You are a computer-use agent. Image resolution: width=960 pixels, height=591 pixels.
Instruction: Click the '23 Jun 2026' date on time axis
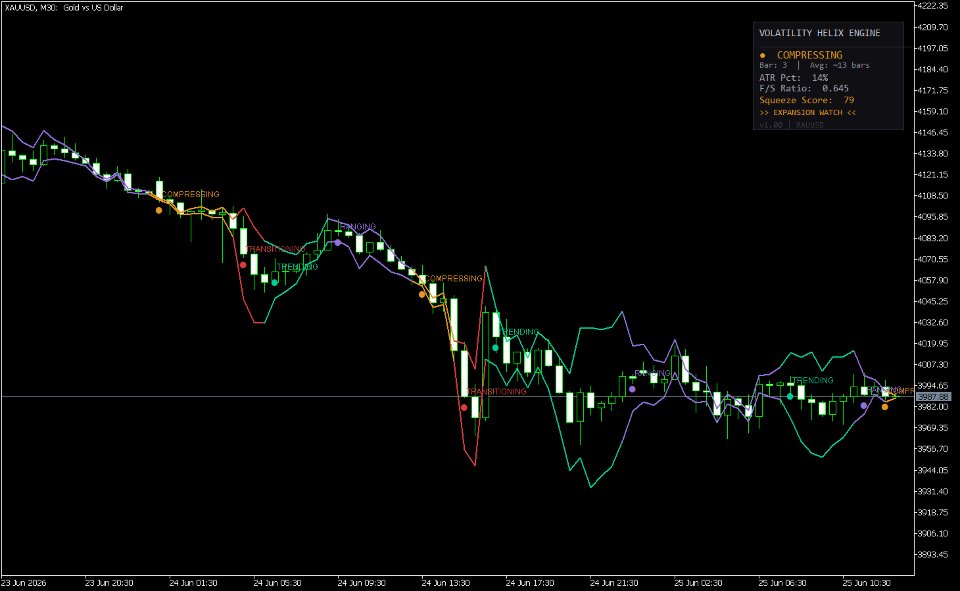pos(24,583)
